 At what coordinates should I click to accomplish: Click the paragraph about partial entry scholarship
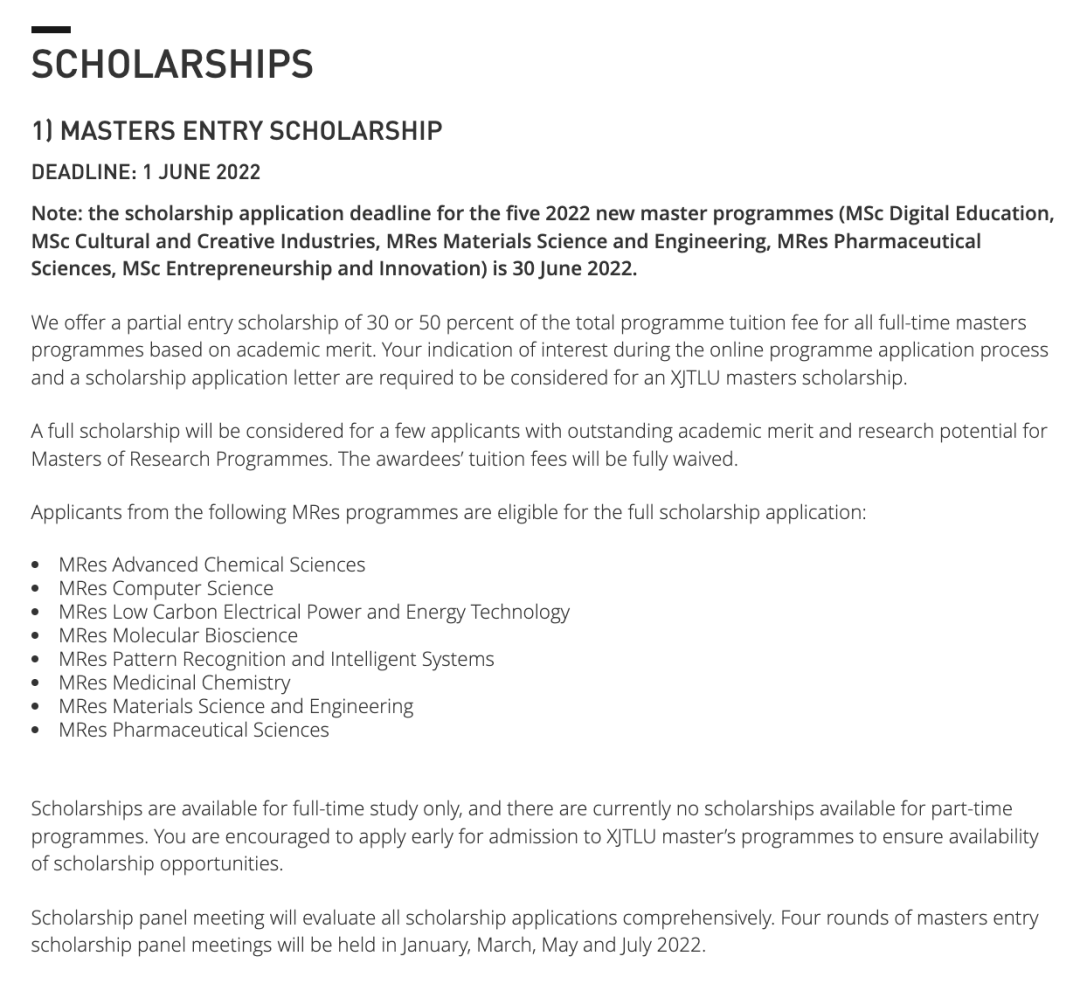coord(540,351)
